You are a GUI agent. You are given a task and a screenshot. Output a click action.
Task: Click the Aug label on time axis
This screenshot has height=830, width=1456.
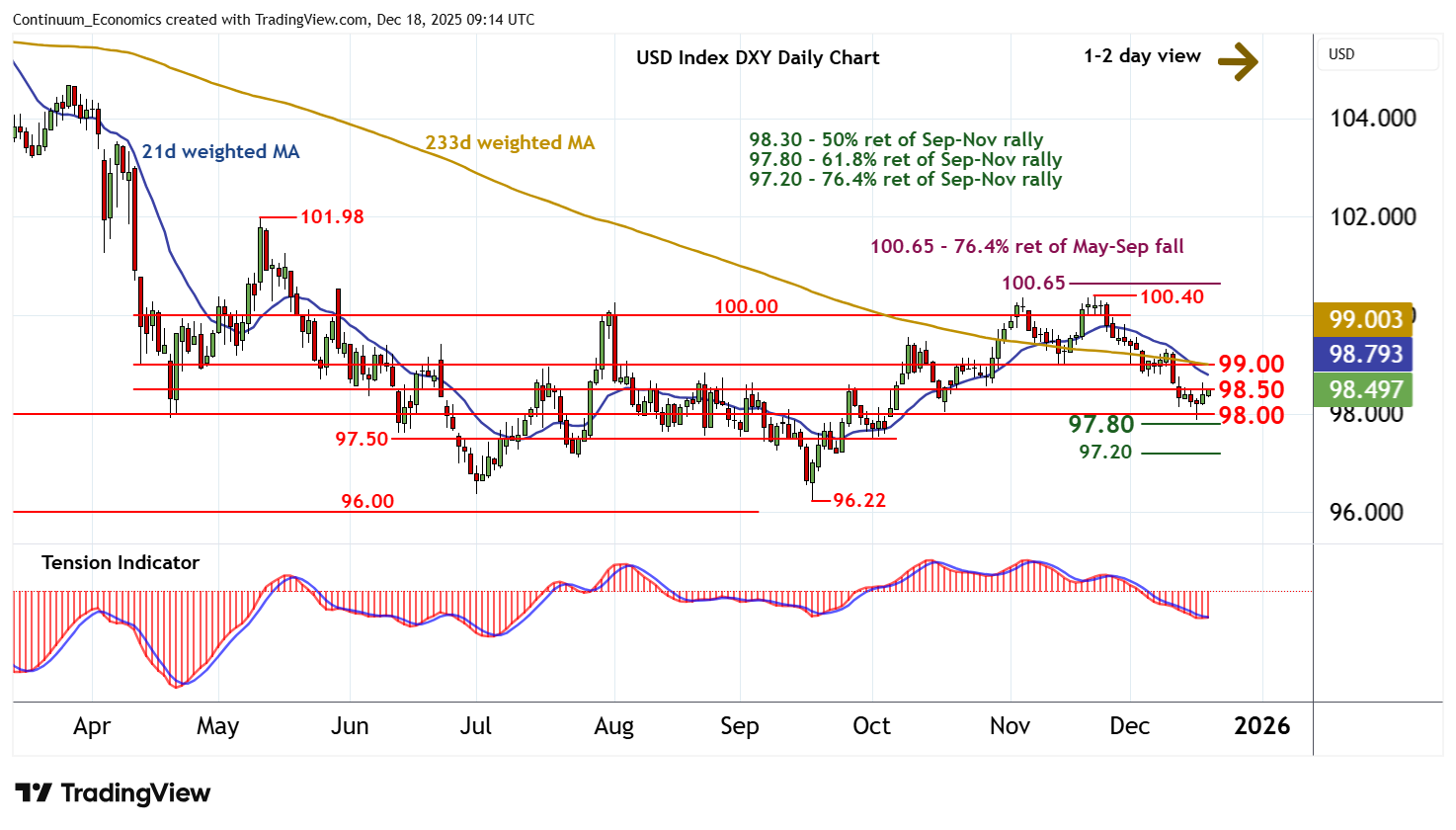(x=613, y=726)
